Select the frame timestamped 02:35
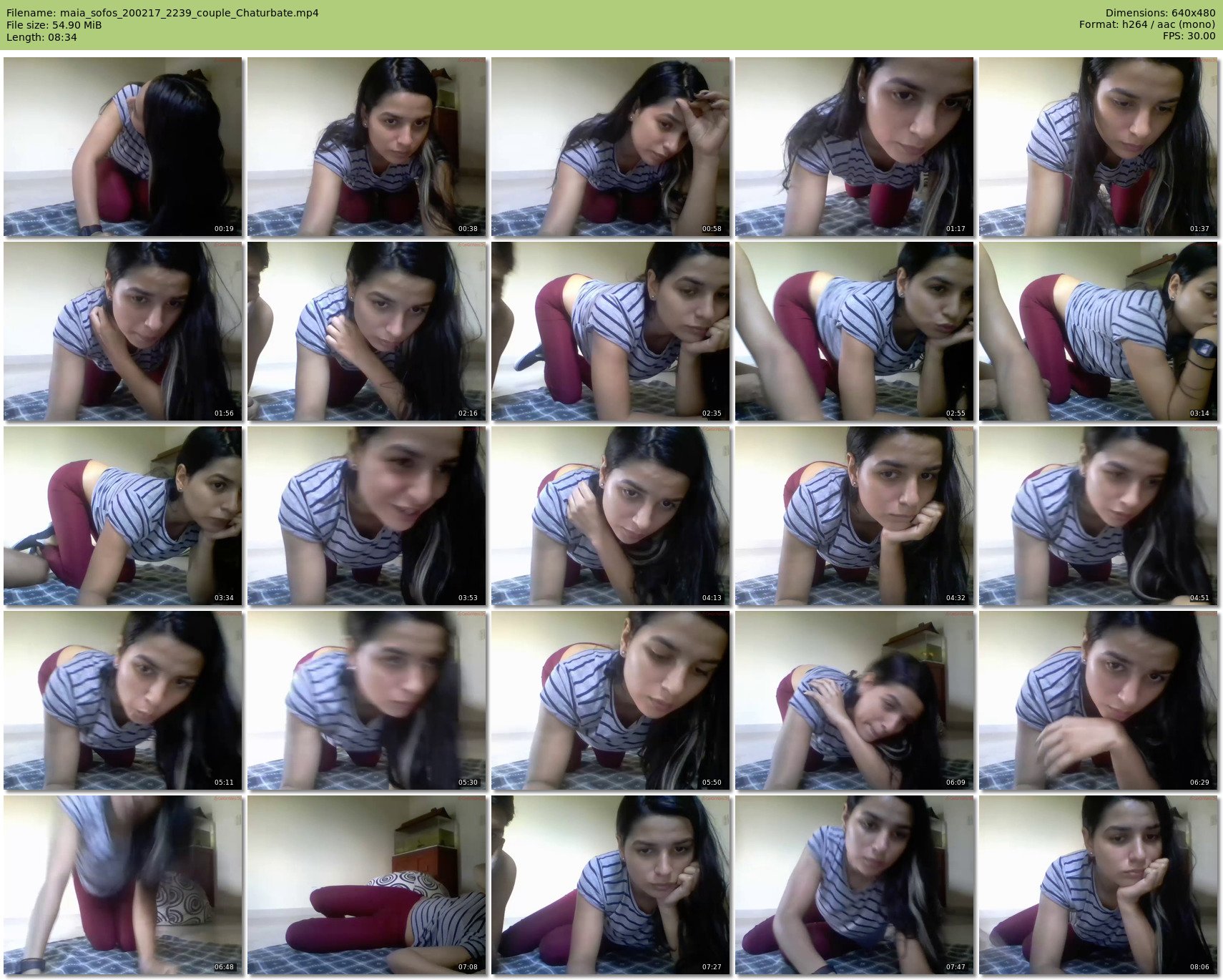Screen dimensions: 1223x980 click(611, 331)
